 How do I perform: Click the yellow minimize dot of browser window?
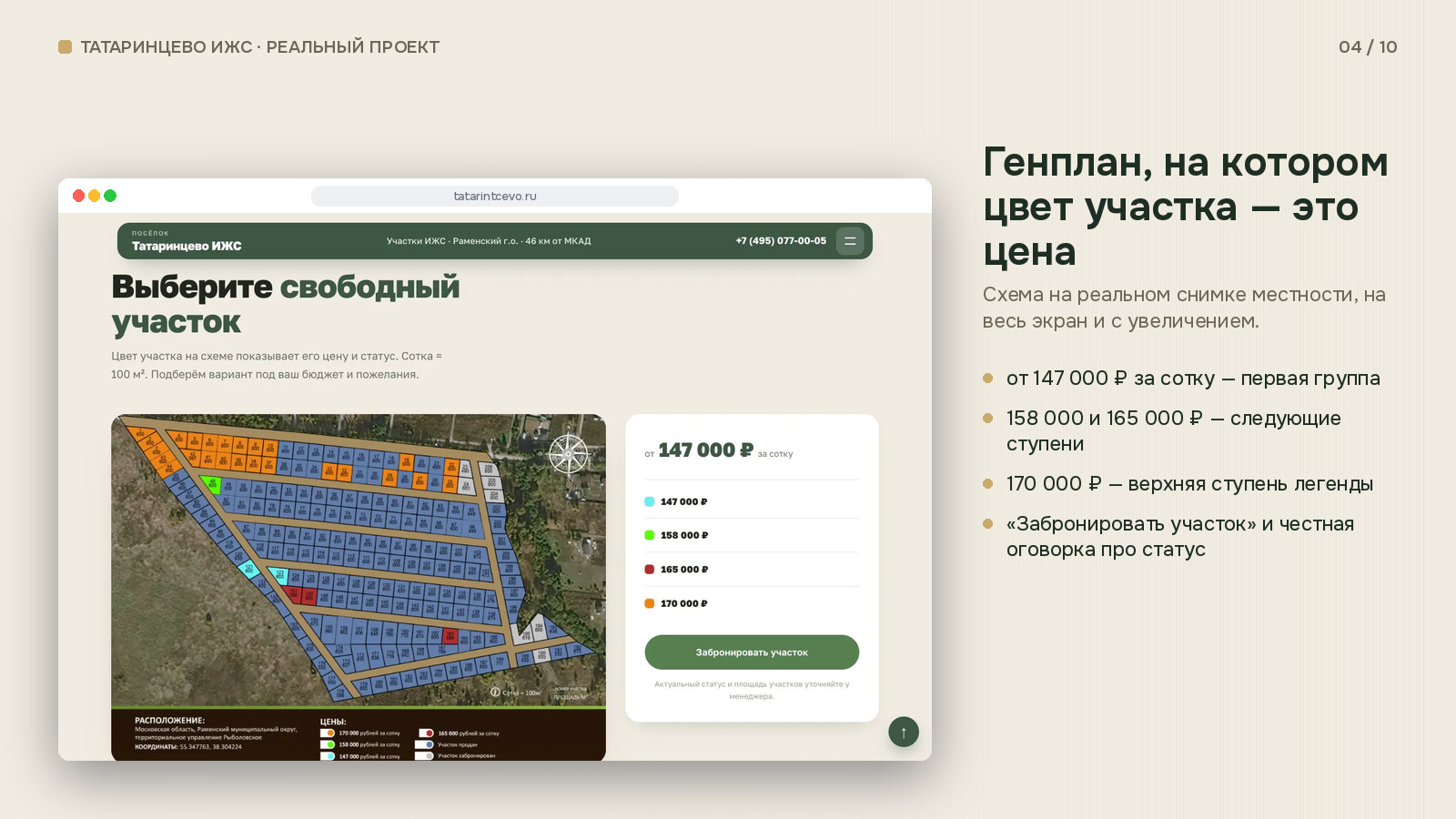click(95, 196)
